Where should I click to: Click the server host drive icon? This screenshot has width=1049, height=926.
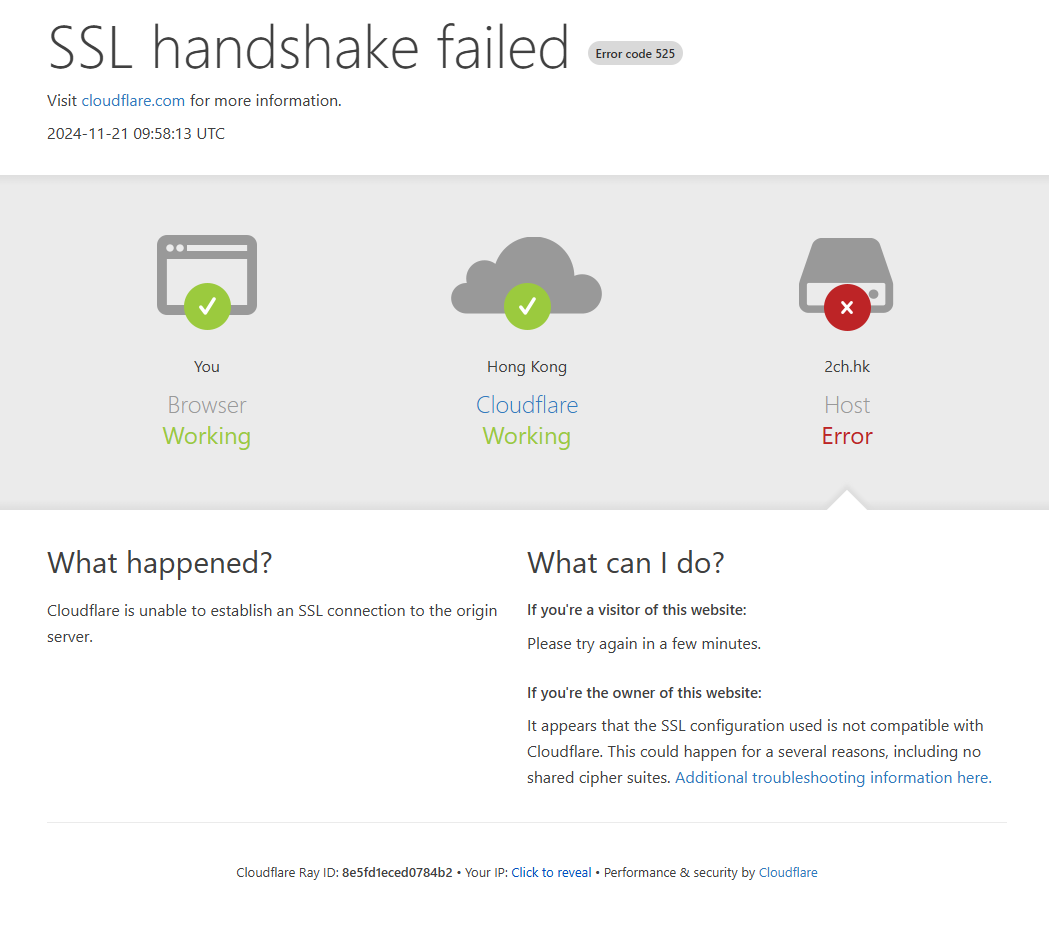tap(846, 275)
